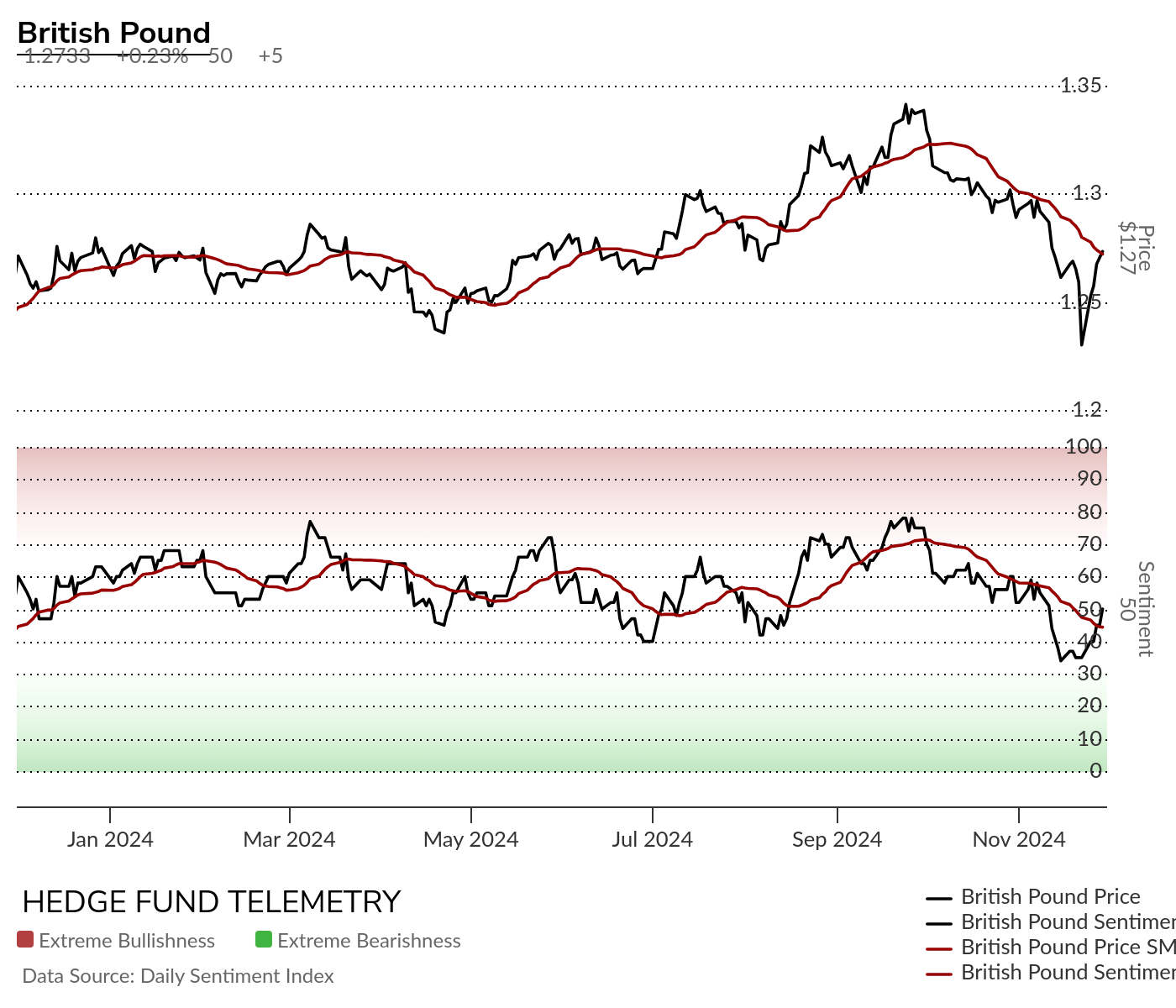Click the 1.35 price axis label
This screenshot has width=1176, height=1008.
click(x=1081, y=85)
